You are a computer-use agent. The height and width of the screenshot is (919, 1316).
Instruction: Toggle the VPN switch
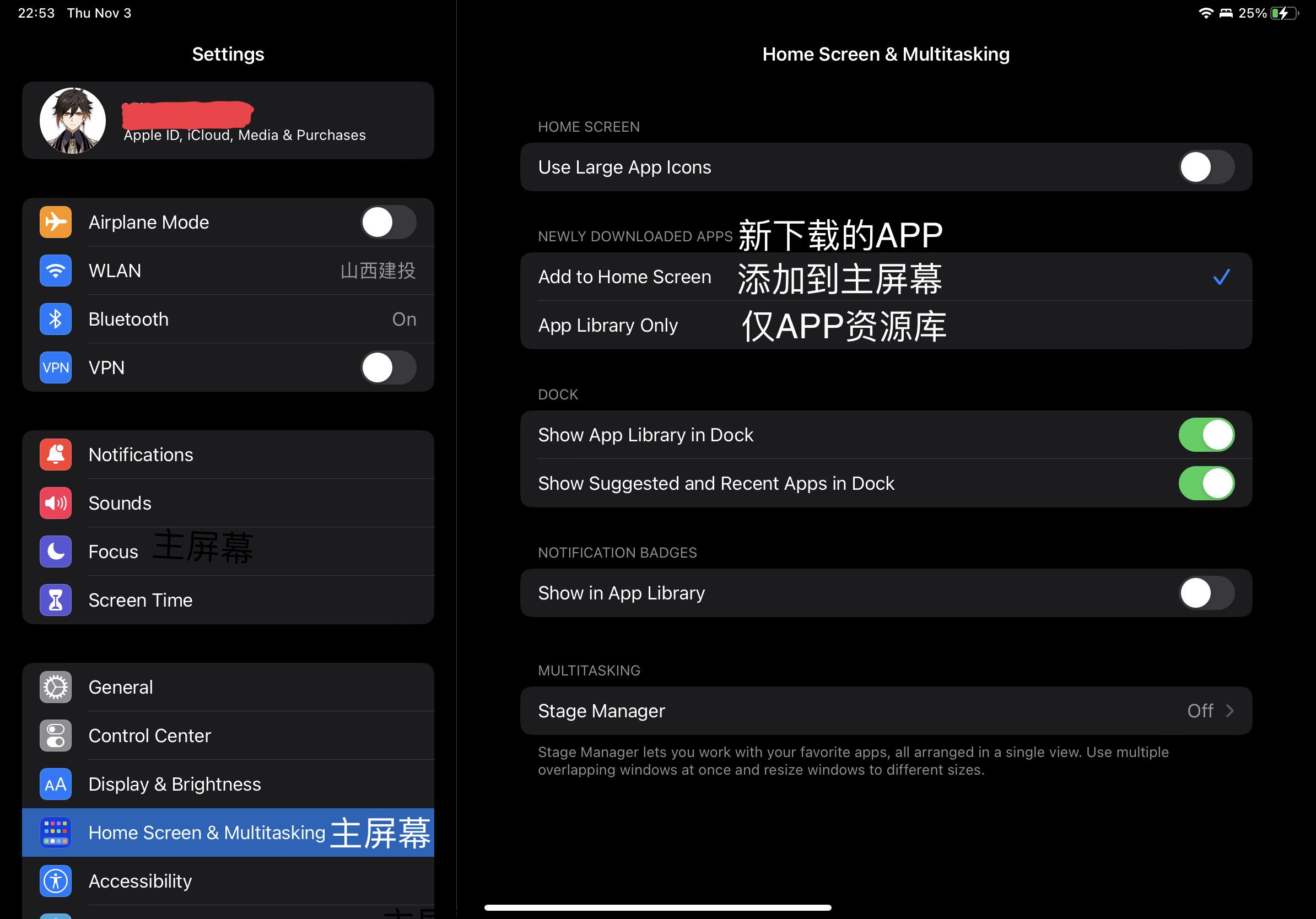pos(388,367)
